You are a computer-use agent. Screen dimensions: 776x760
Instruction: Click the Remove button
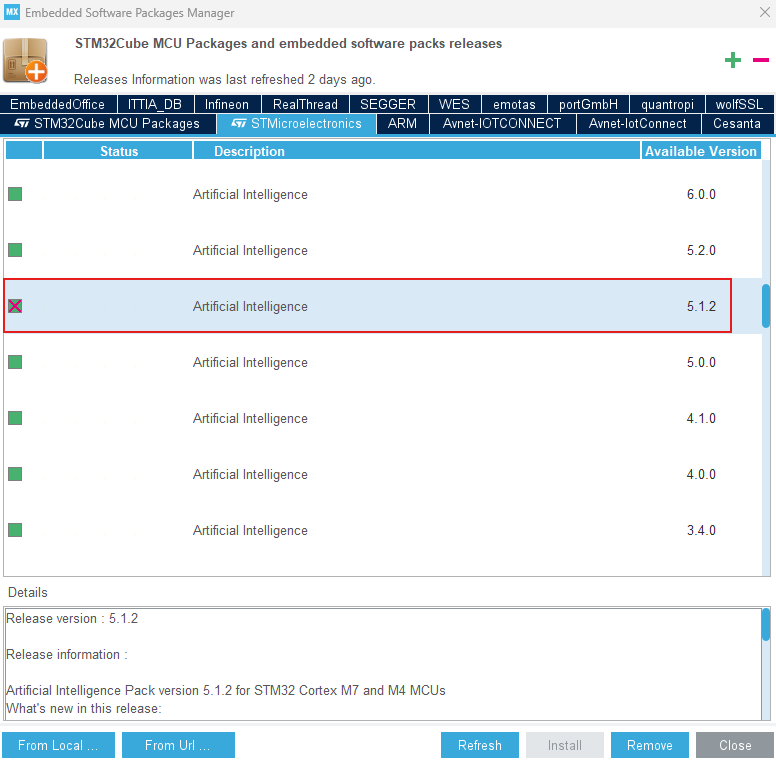coord(650,745)
